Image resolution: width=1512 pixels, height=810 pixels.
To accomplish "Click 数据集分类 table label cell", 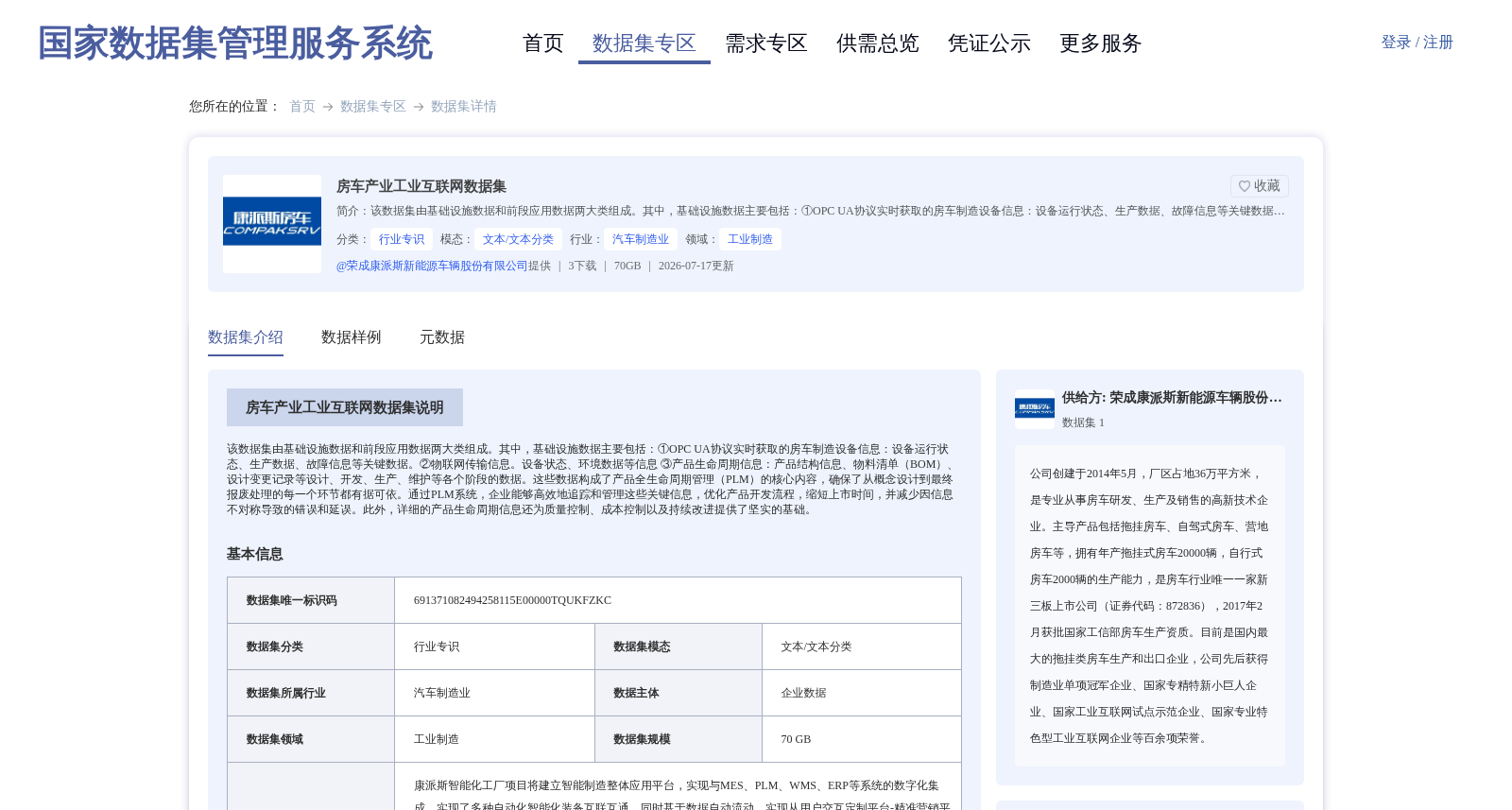I will point(311,646).
